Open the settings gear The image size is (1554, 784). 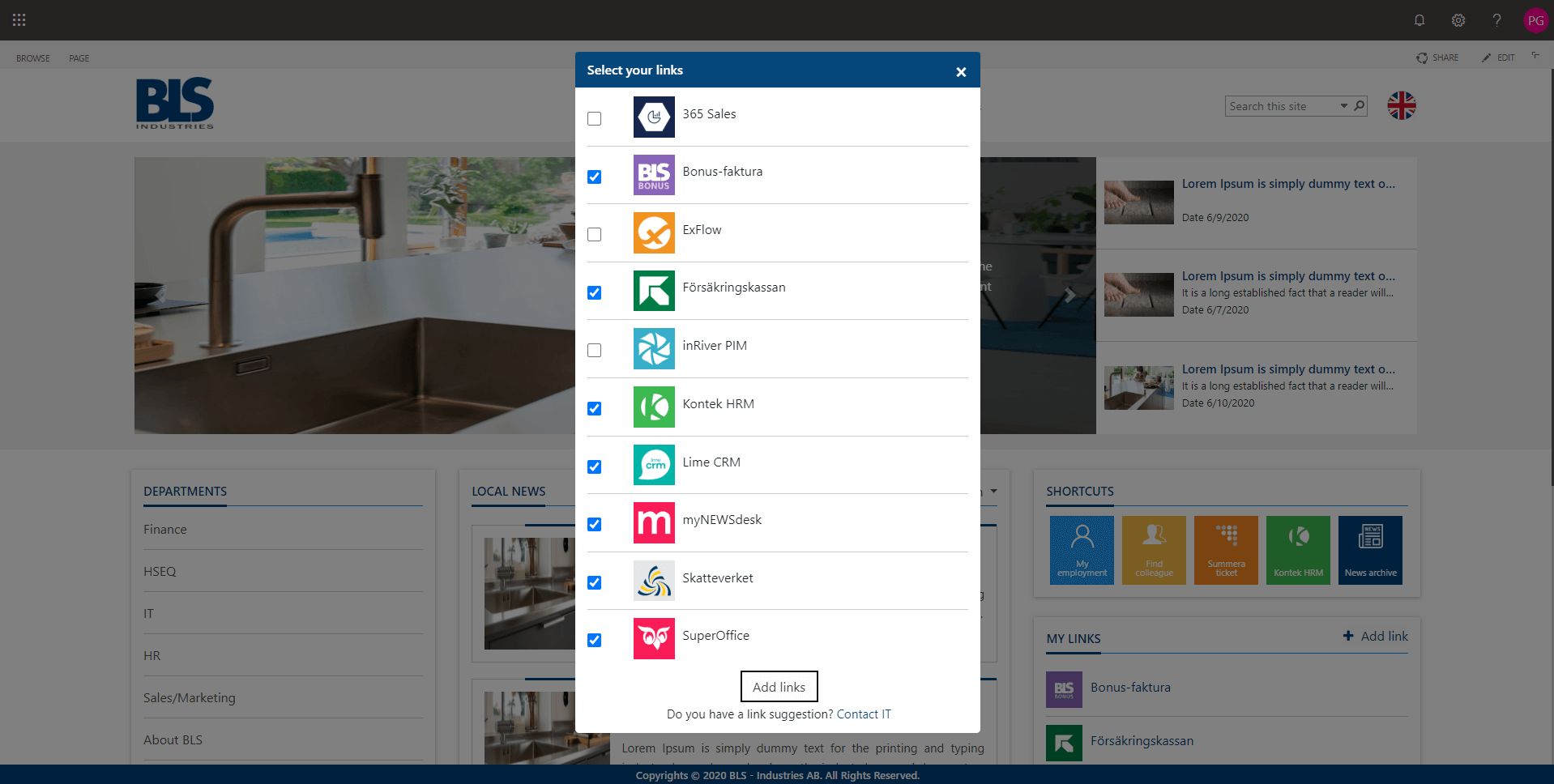click(1458, 20)
